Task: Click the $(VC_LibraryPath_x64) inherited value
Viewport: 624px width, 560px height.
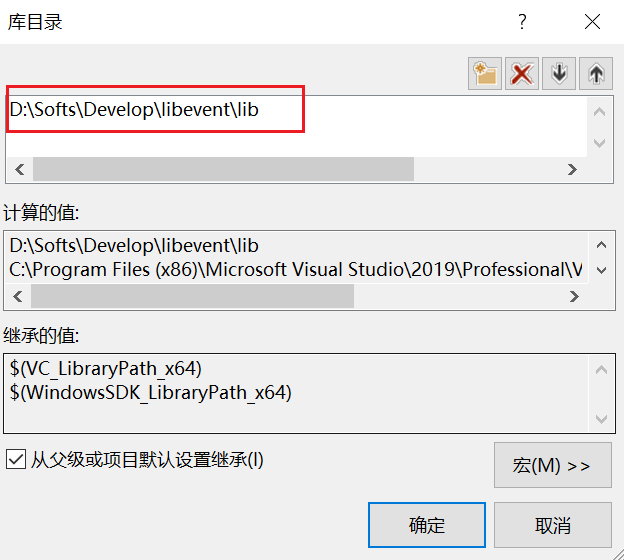Action: point(106,369)
